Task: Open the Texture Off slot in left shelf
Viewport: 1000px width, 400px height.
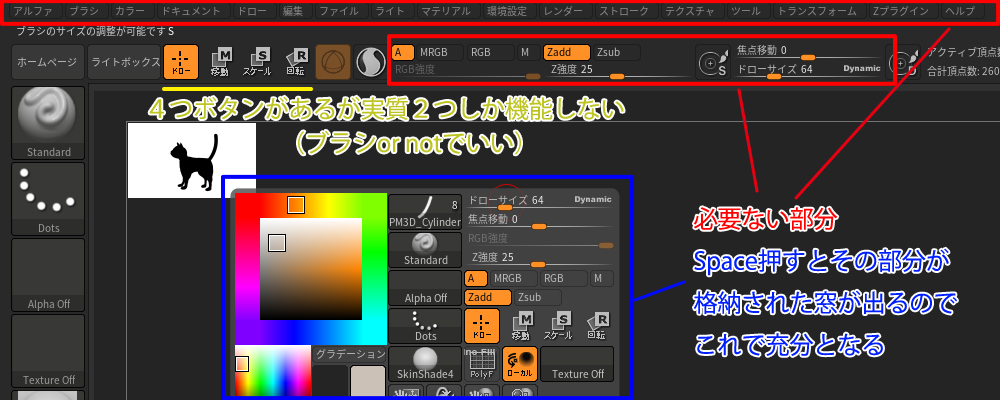Action: point(48,351)
